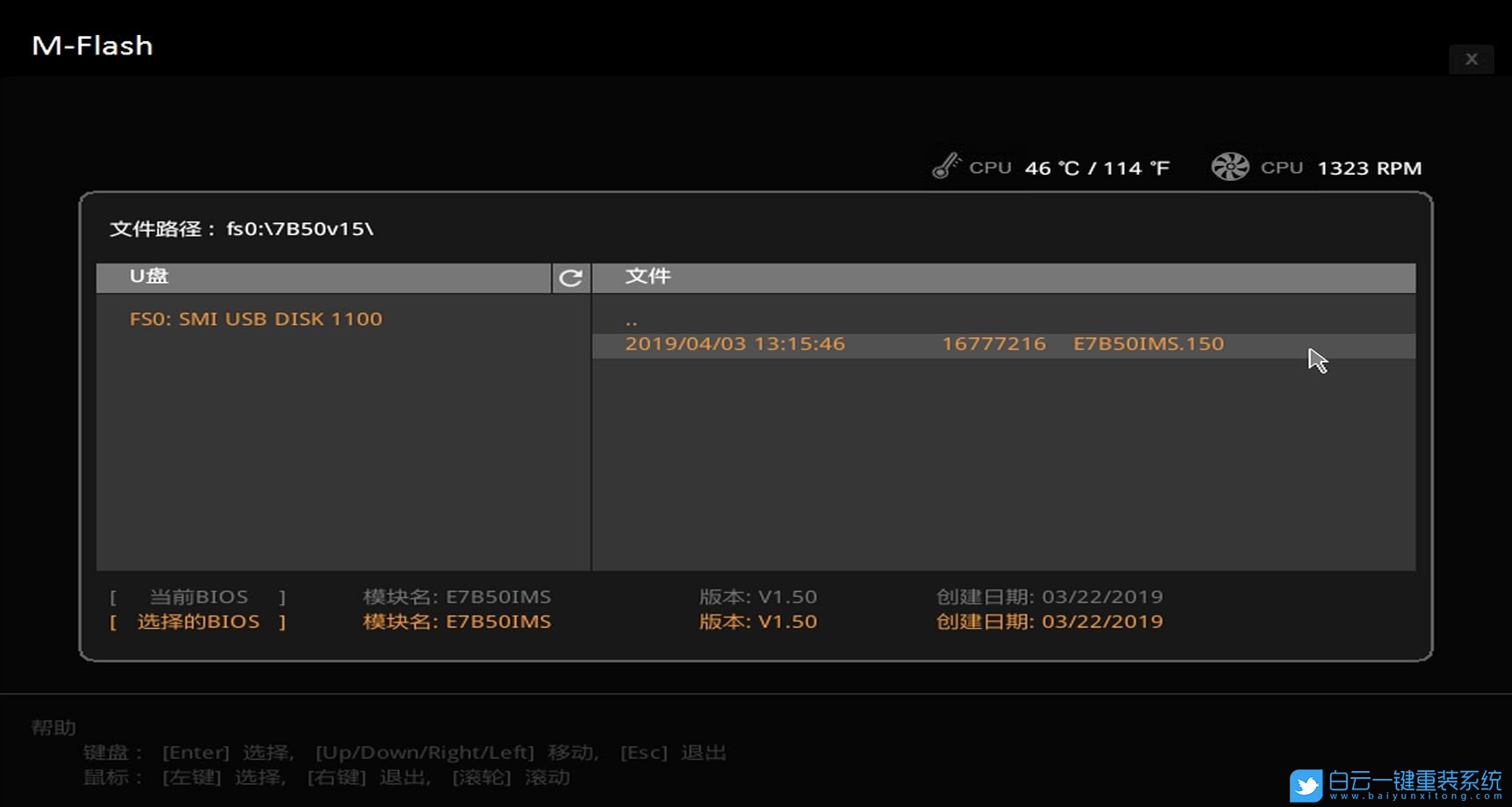
Task: Click the 当前BIOS label
Action: [198, 597]
